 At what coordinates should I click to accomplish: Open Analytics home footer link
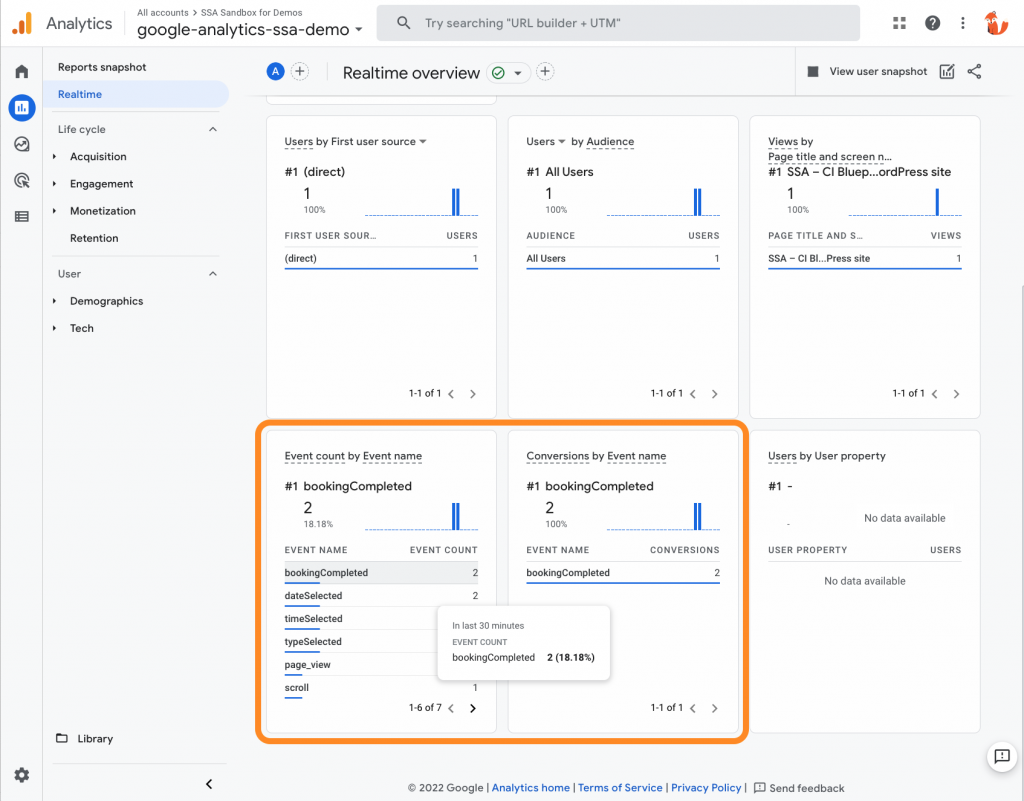point(530,788)
